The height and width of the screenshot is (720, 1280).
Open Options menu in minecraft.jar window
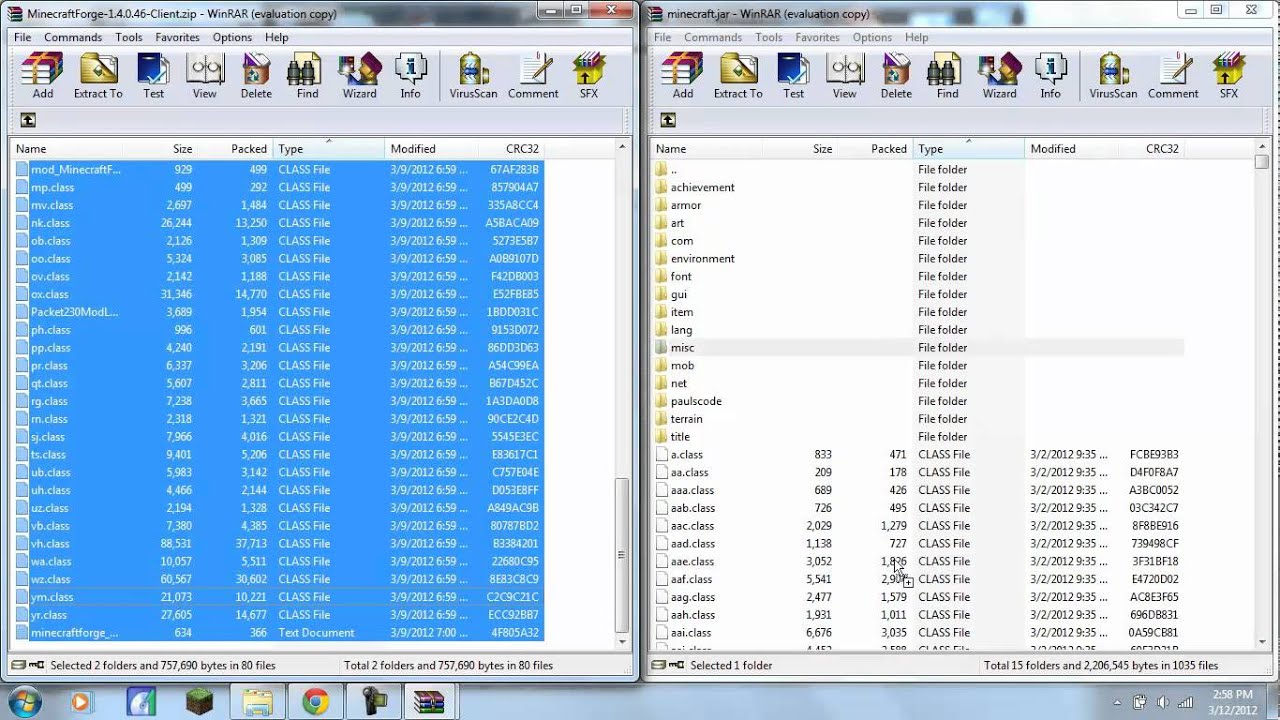pyautogui.click(x=872, y=37)
